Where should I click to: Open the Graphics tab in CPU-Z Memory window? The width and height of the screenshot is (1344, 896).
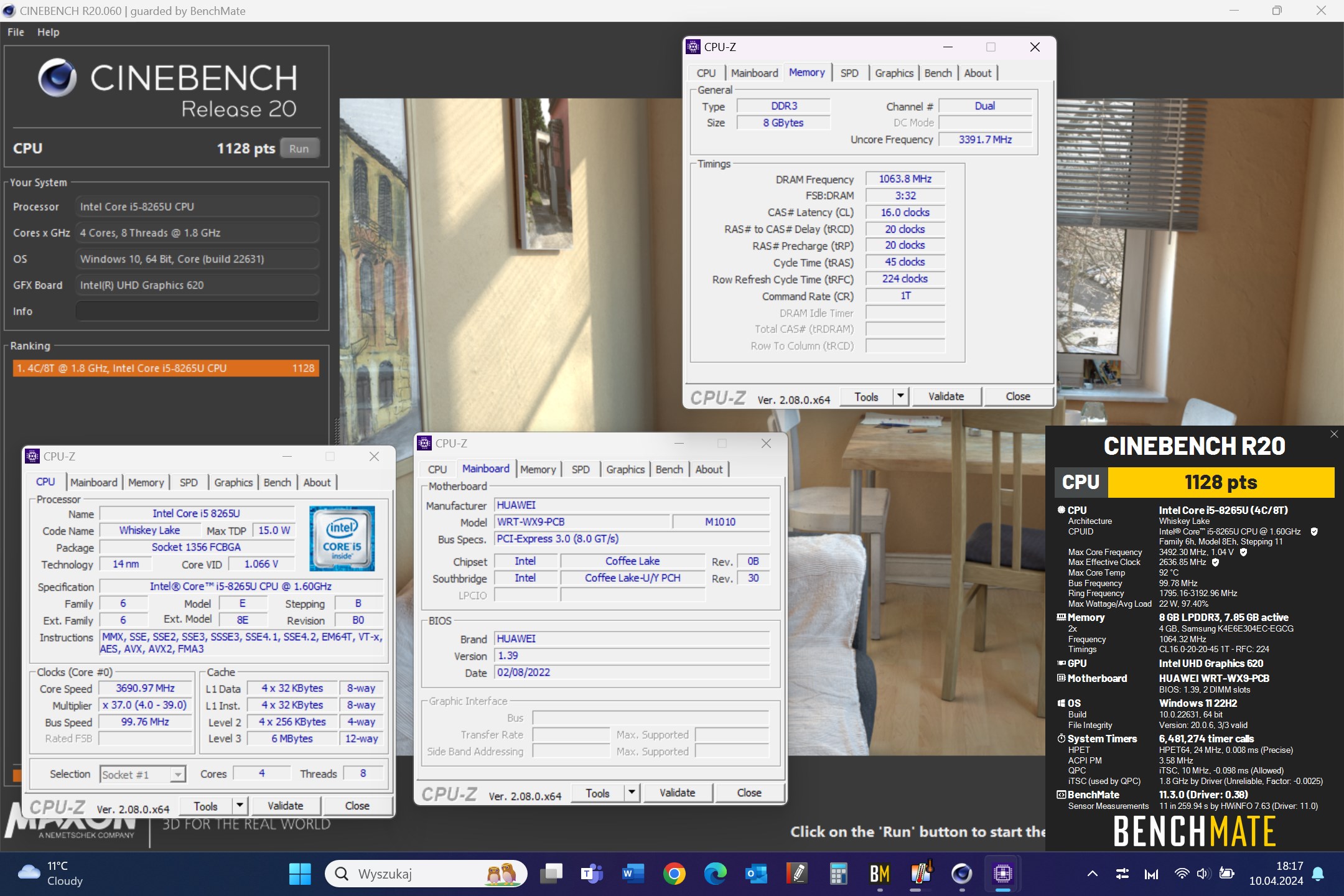point(894,73)
